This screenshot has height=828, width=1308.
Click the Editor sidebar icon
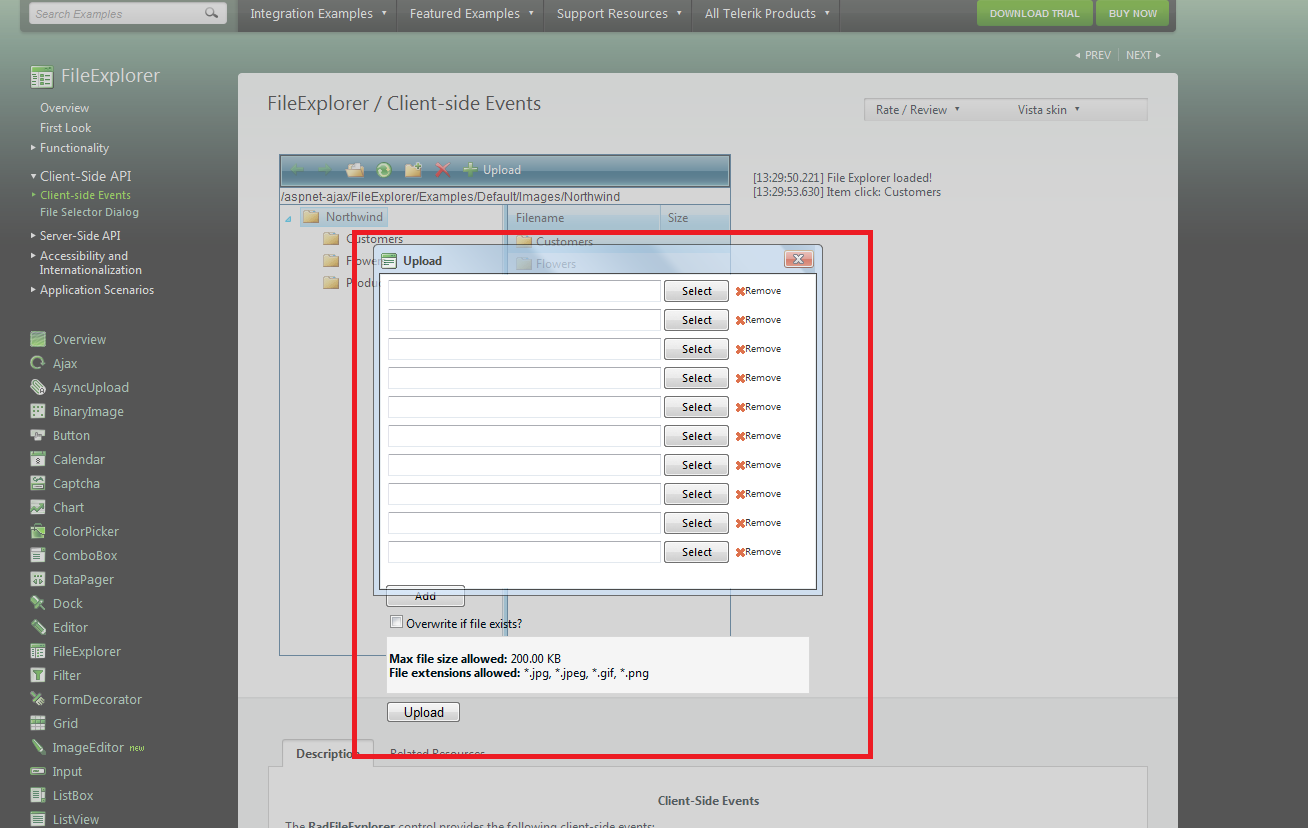click(x=38, y=627)
